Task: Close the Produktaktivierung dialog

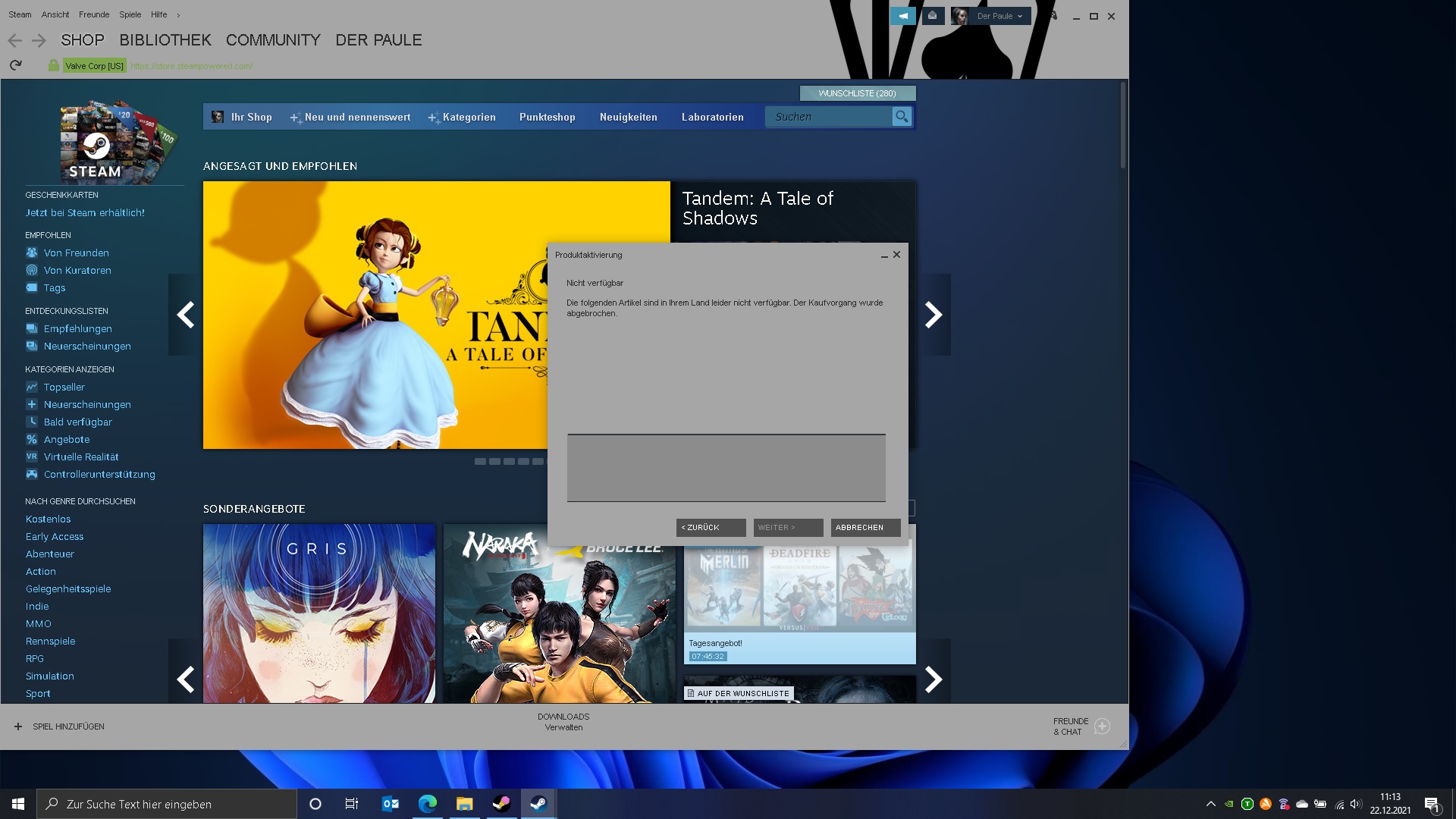Action: tap(896, 255)
